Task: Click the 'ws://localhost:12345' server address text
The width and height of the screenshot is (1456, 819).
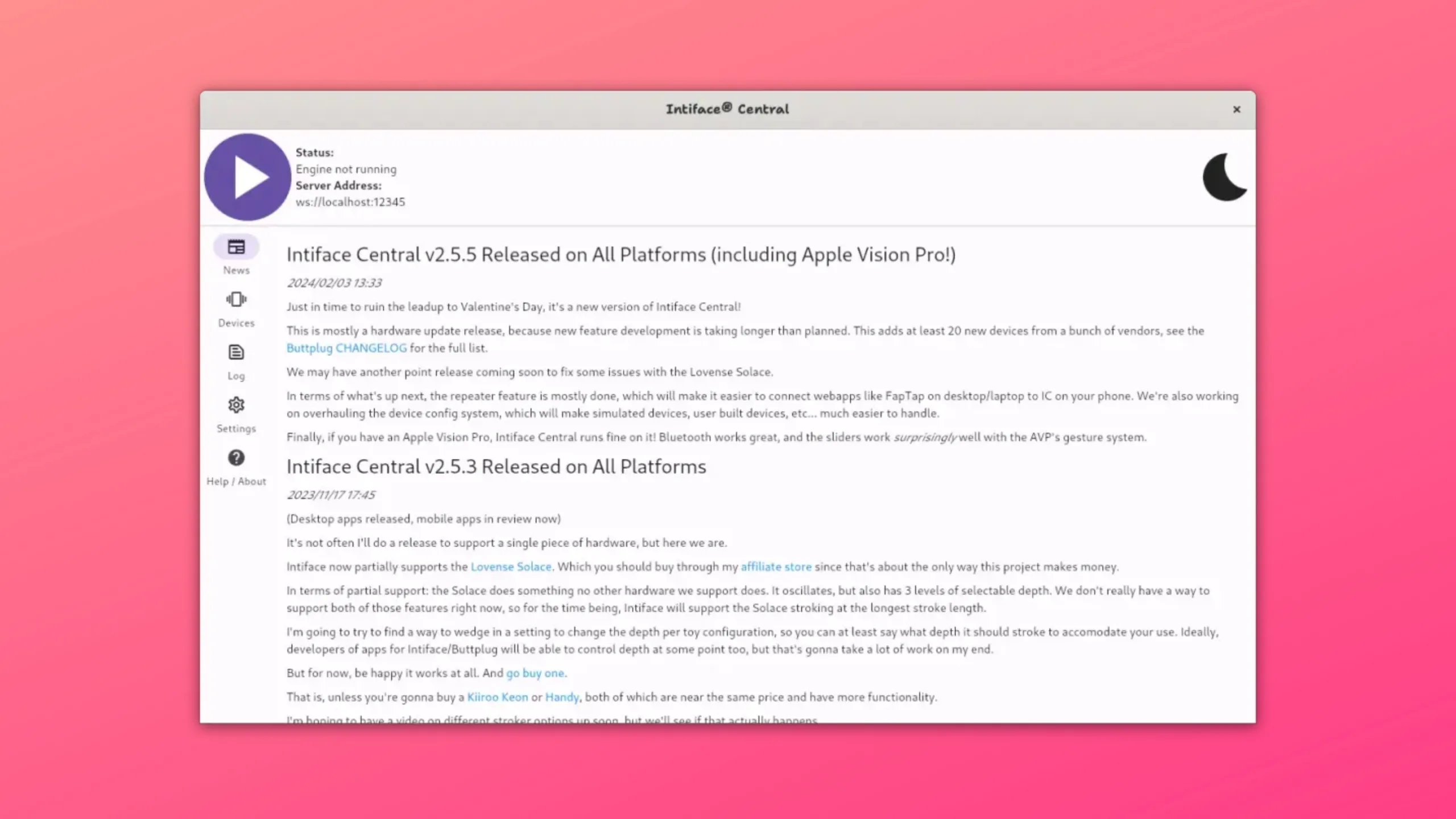Action: point(350,202)
